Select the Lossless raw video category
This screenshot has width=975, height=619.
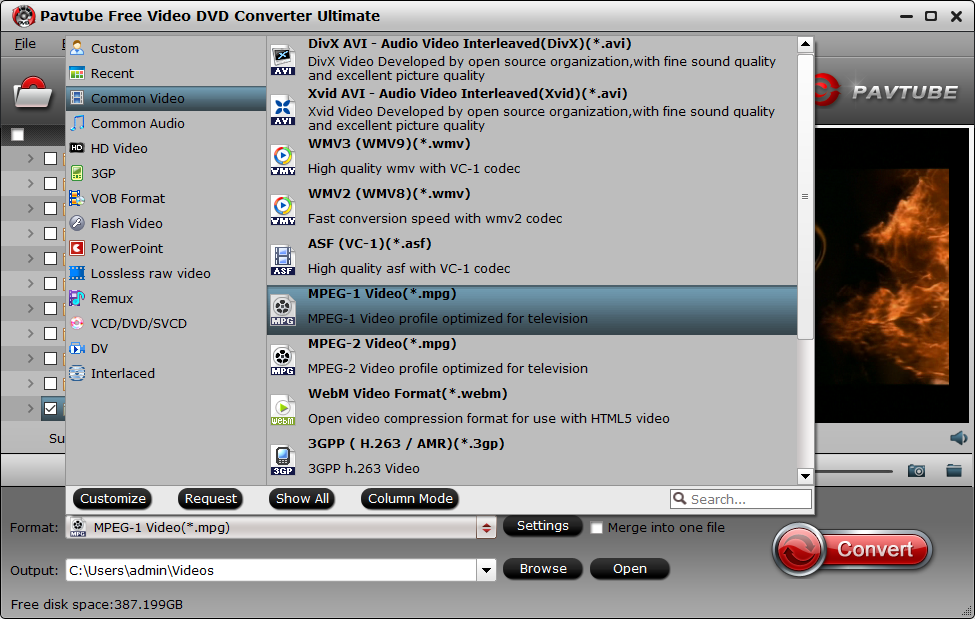(x=166, y=273)
